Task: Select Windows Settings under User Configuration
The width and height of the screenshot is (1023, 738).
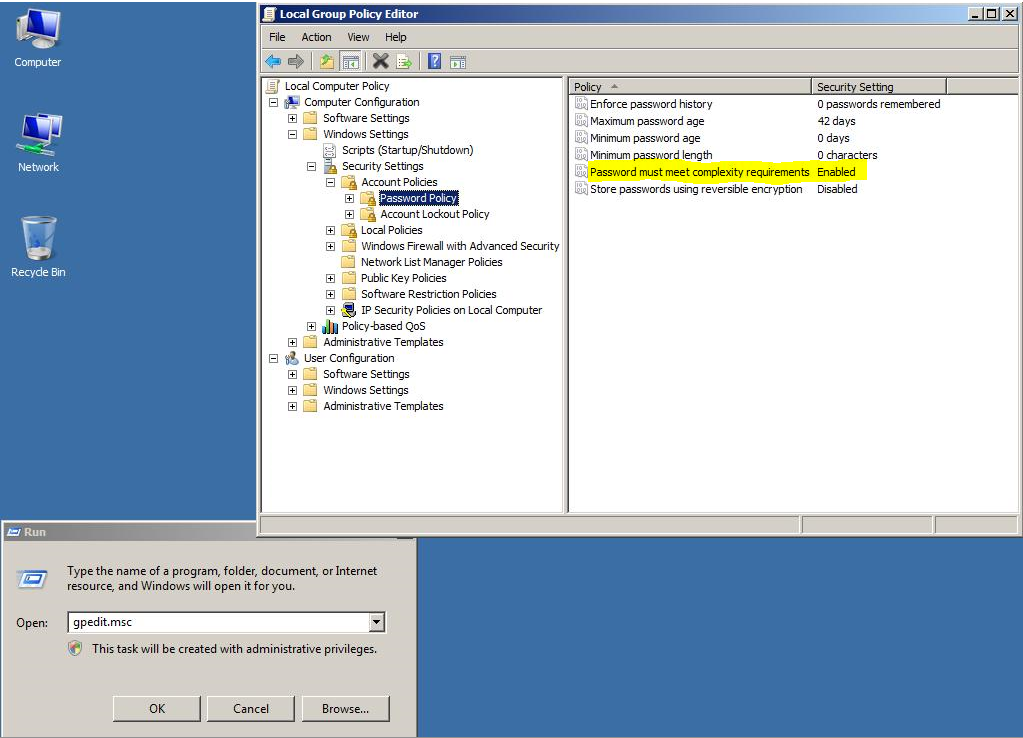Action: point(365,390)
